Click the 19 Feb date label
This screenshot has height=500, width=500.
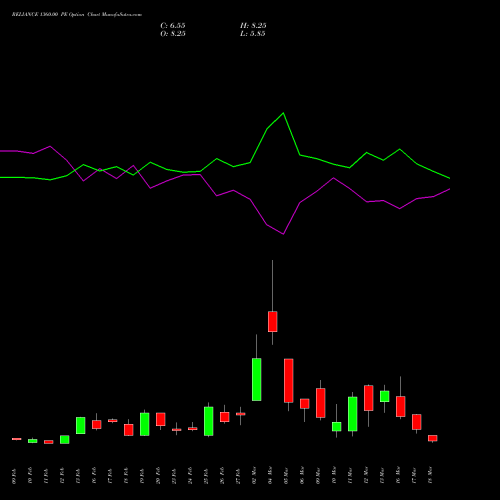(x=142, y=476)
